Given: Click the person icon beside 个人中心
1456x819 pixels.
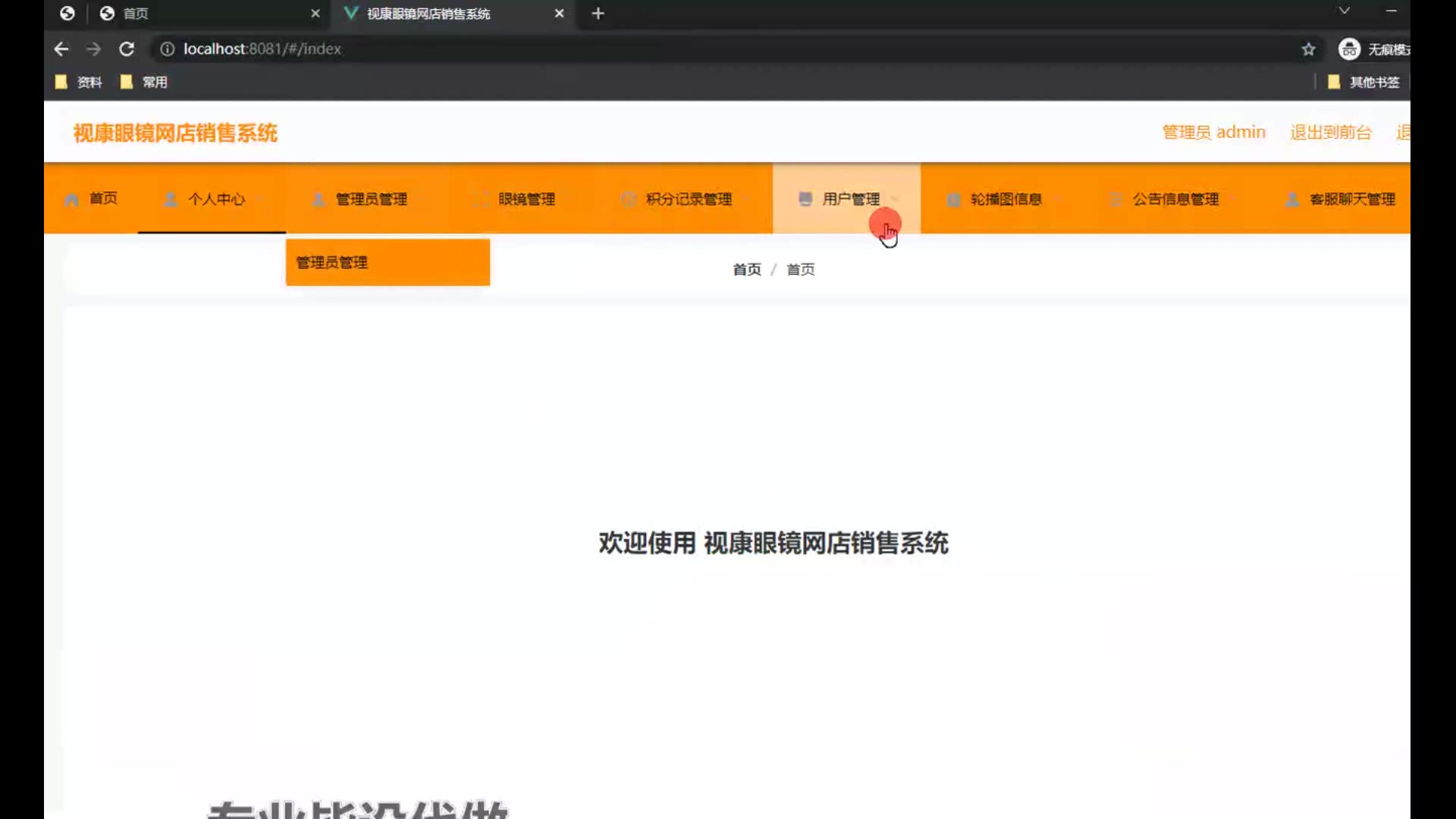Looking at the screenshot, I should pyautogui.click(x=171, y=199).
